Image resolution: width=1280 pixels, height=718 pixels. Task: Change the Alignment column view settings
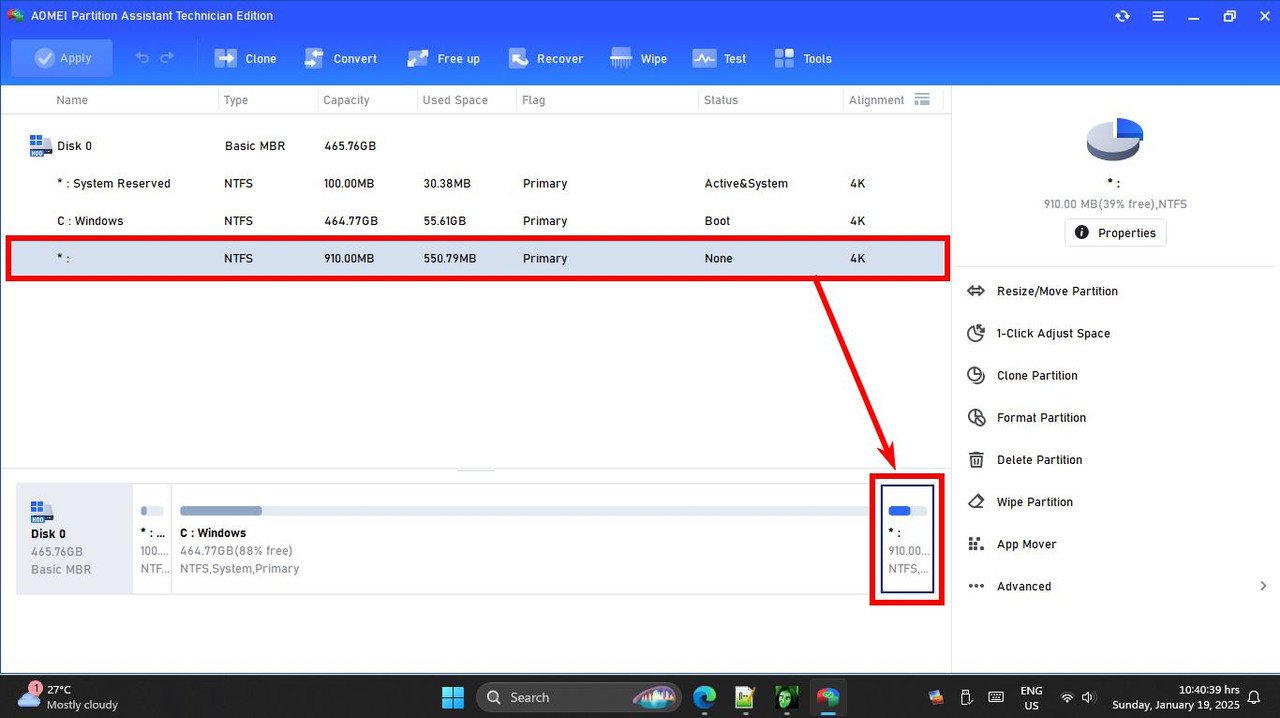(922, 99)
